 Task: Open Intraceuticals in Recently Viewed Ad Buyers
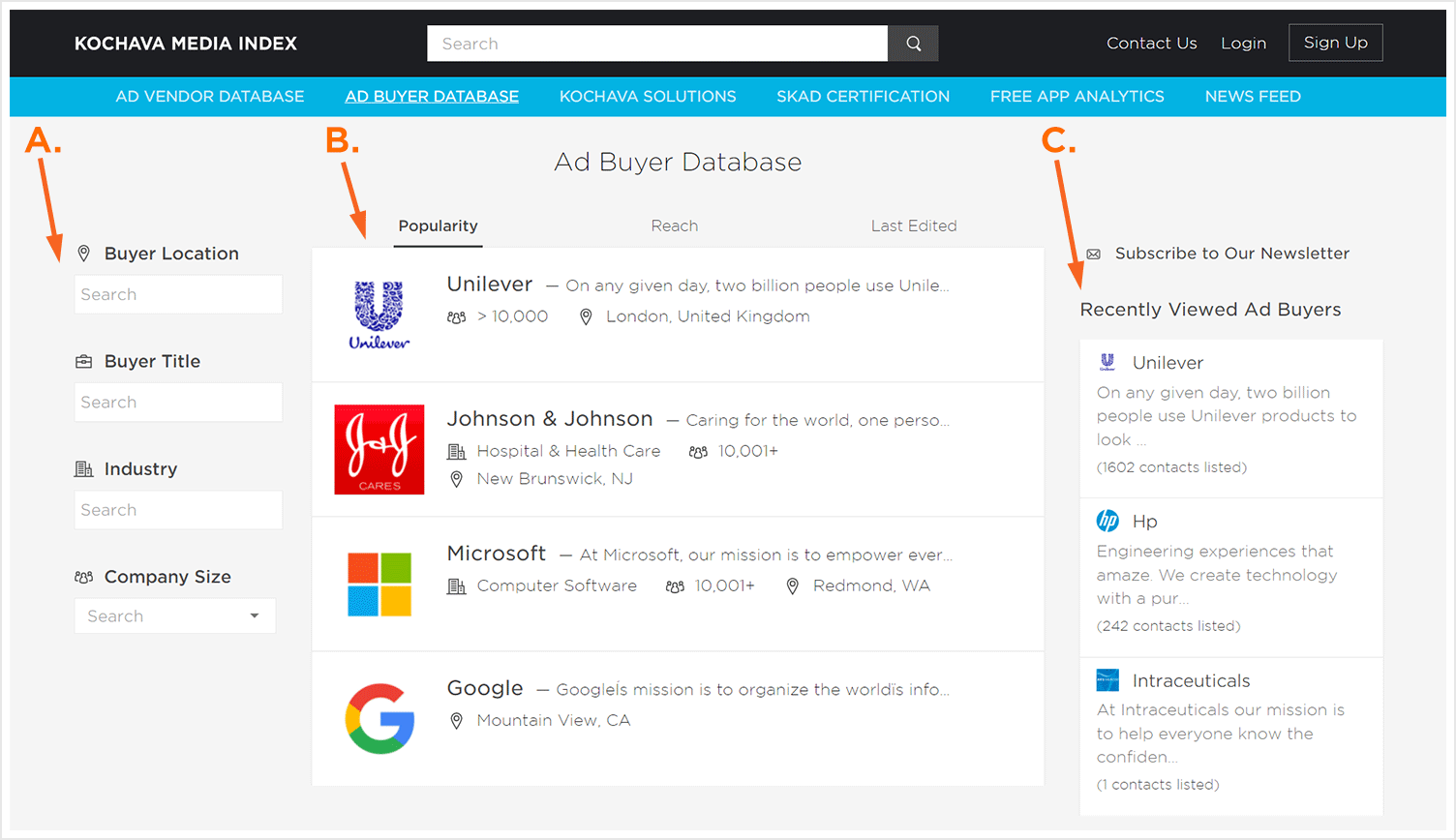click(x=1192, y=681)
